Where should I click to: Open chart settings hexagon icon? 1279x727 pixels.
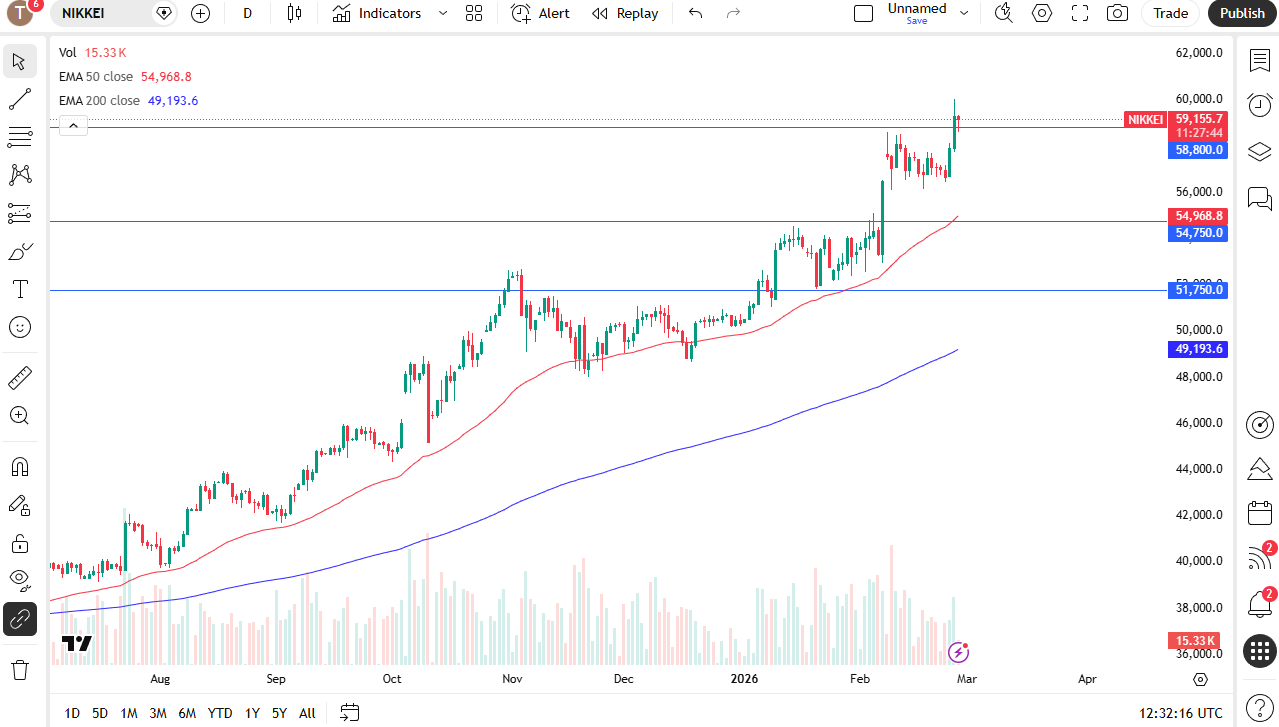(1042, 13)
